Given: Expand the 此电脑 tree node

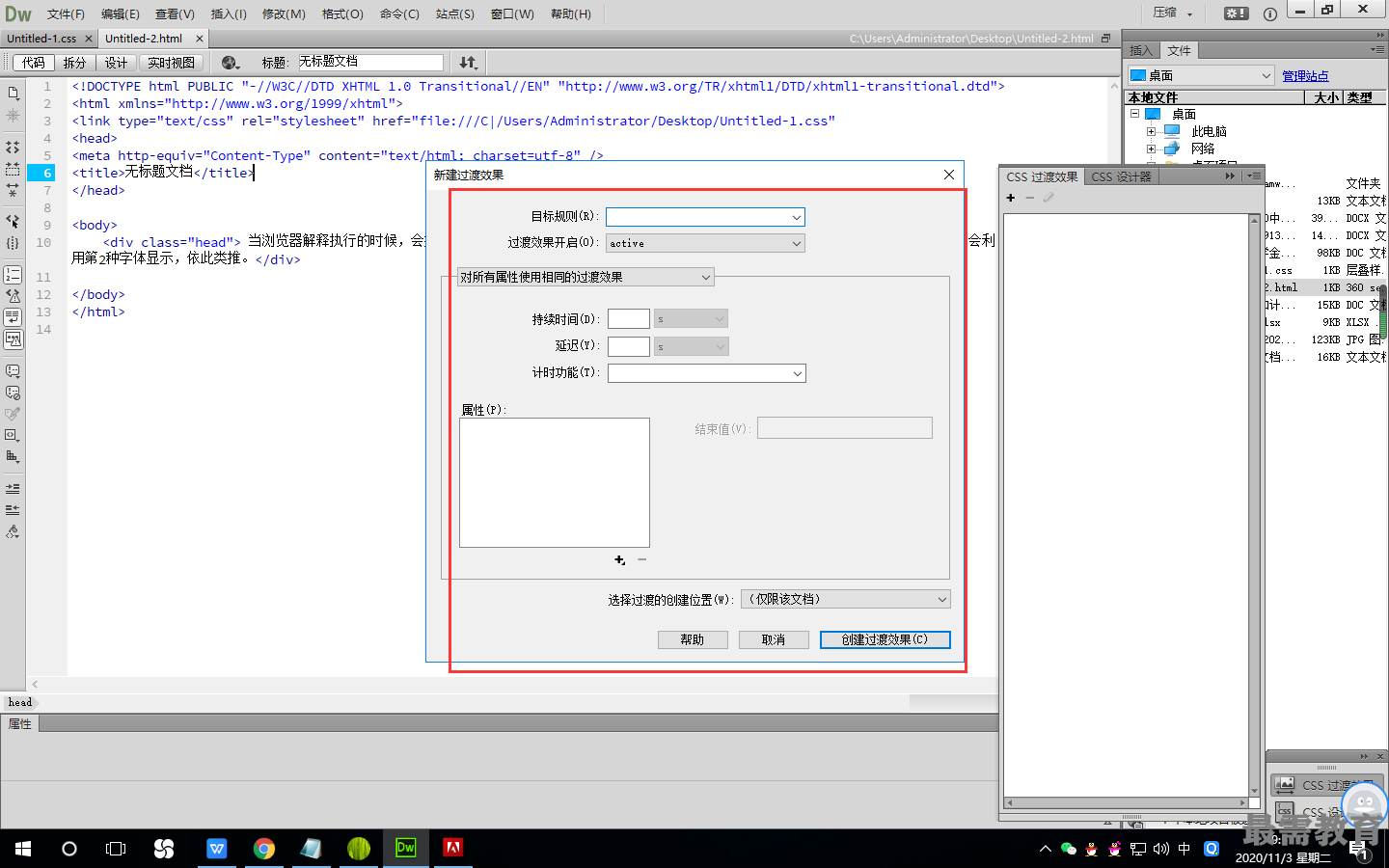Looking at the screenshot, I should [x=1152, y=131].
